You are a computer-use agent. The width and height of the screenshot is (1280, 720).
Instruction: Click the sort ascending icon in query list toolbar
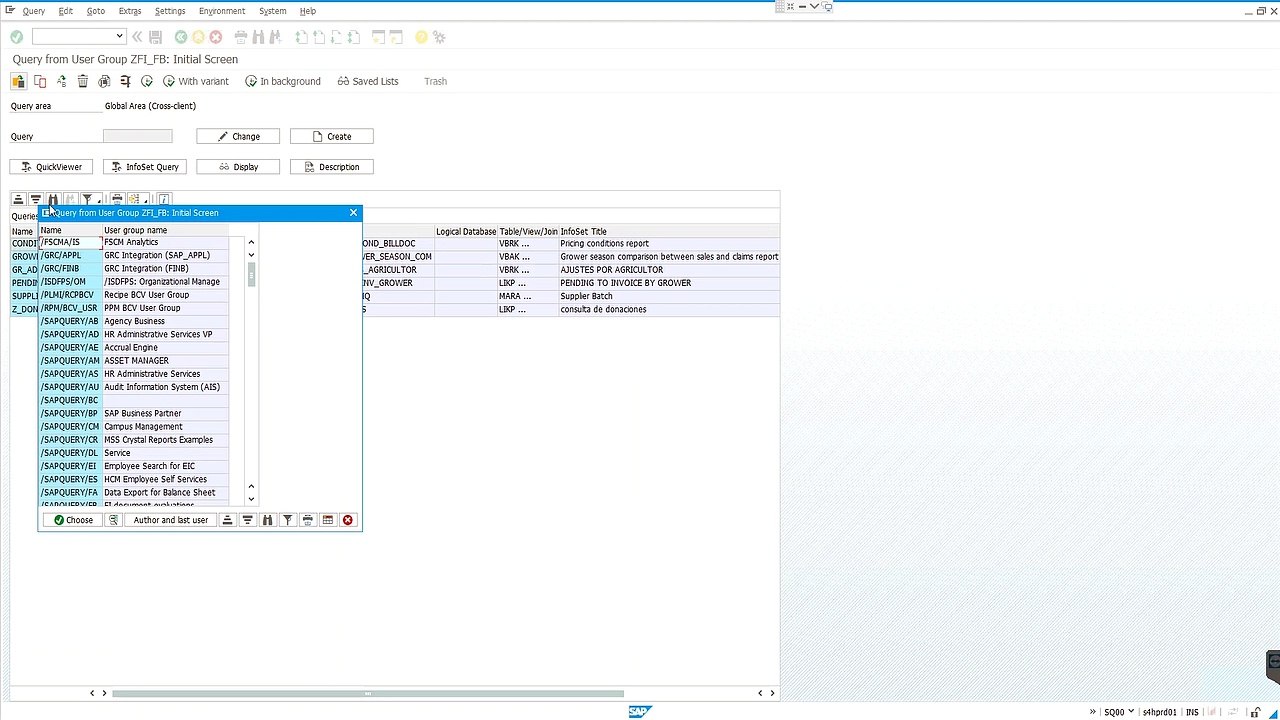(x=18, y=200)
